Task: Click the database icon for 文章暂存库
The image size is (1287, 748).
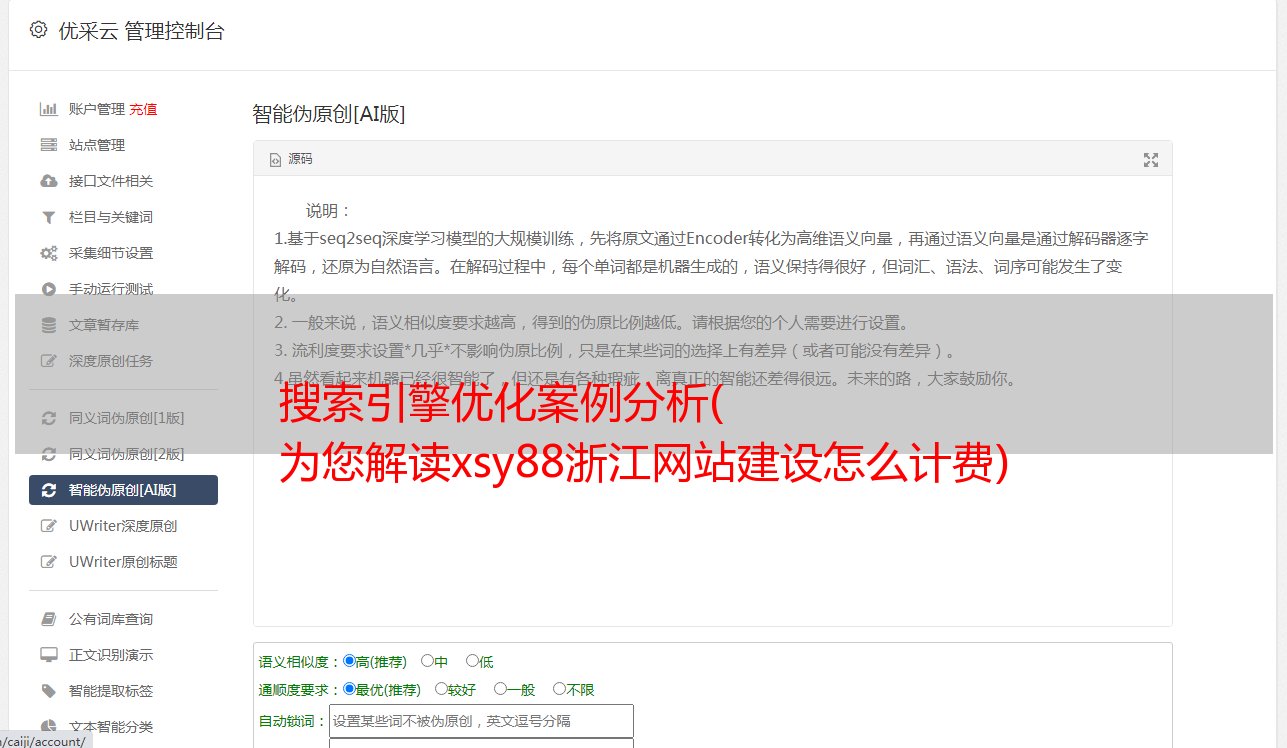Action: pyautogui.click(x=48, y=325)
